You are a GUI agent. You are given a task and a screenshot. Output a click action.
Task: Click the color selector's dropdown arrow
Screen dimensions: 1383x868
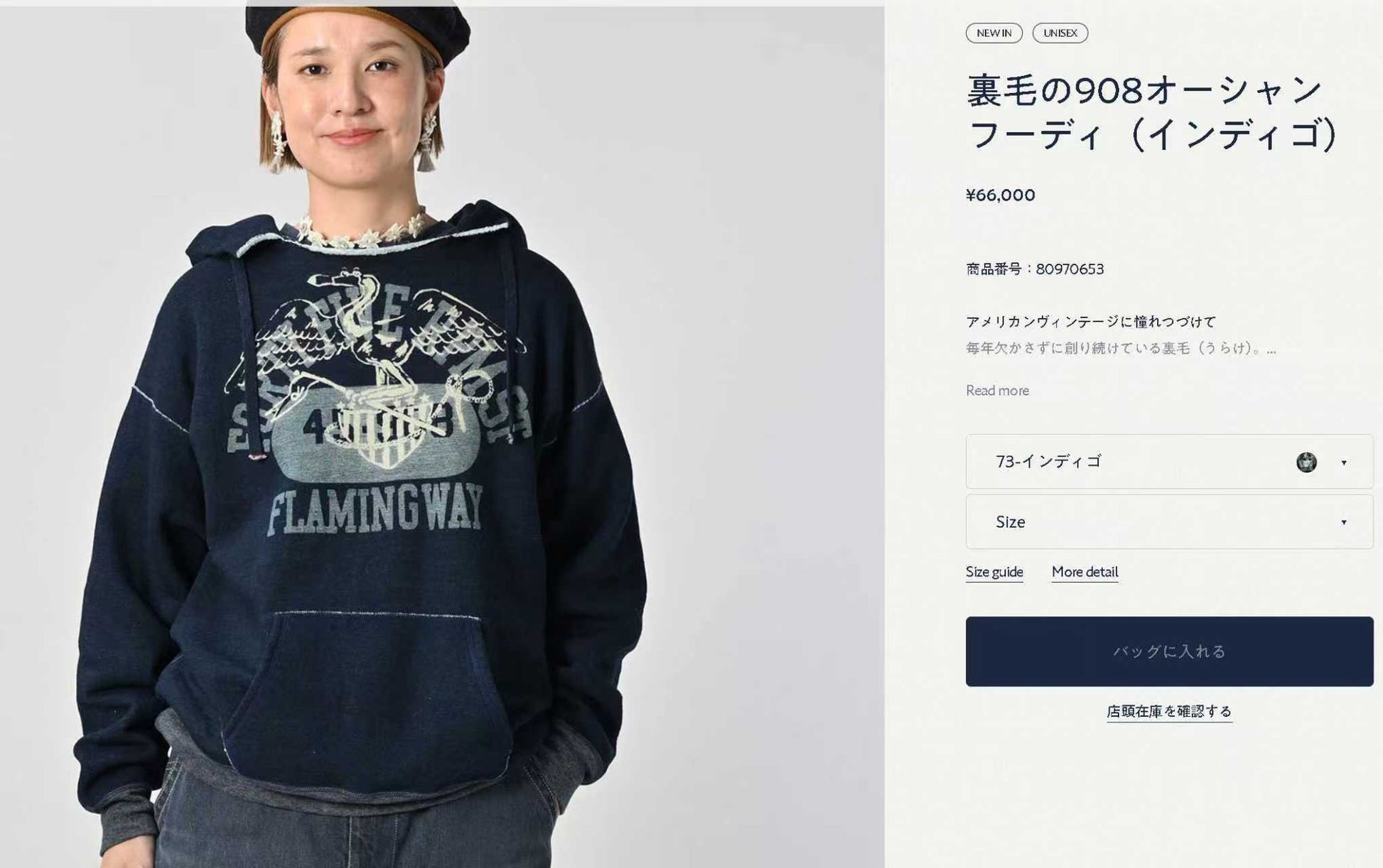(x=1343, y=462)
